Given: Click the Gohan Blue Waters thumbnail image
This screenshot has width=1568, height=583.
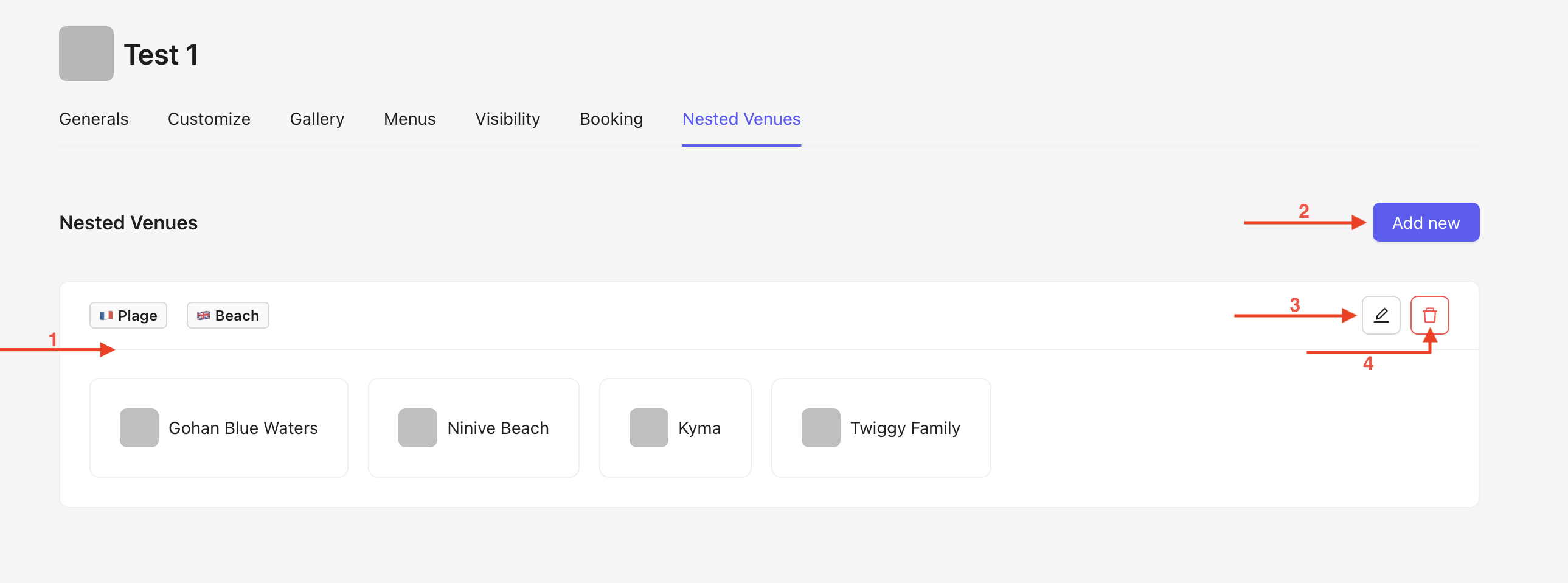Looking at the screenshot, I should pos(139,428).
